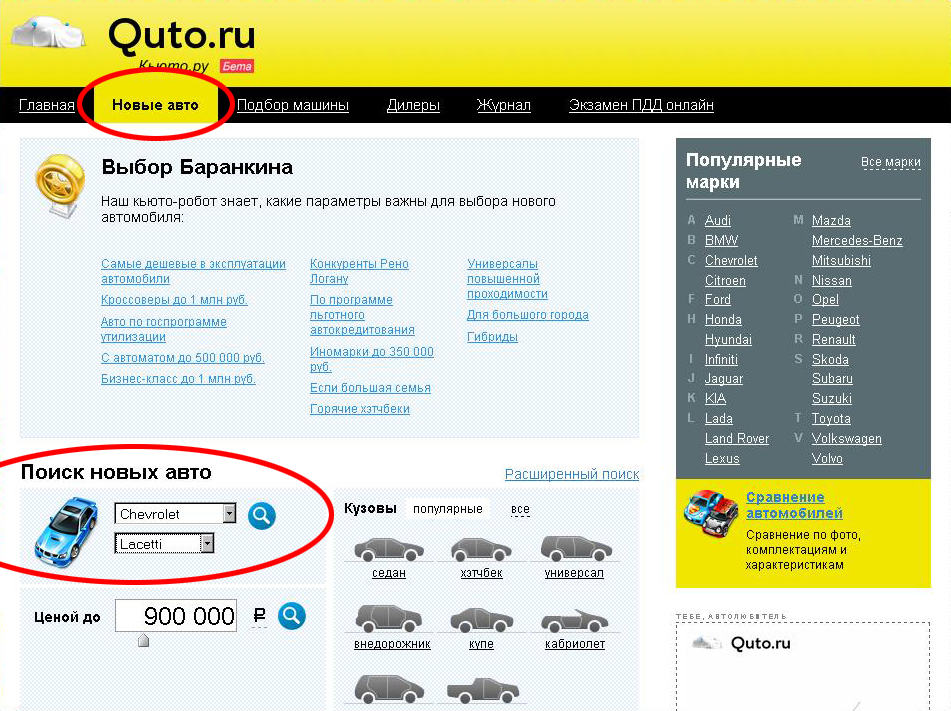Viewport: 951px width, 711px height.
Task: Select the купе body type icon
Action: [x=482, y=620]
